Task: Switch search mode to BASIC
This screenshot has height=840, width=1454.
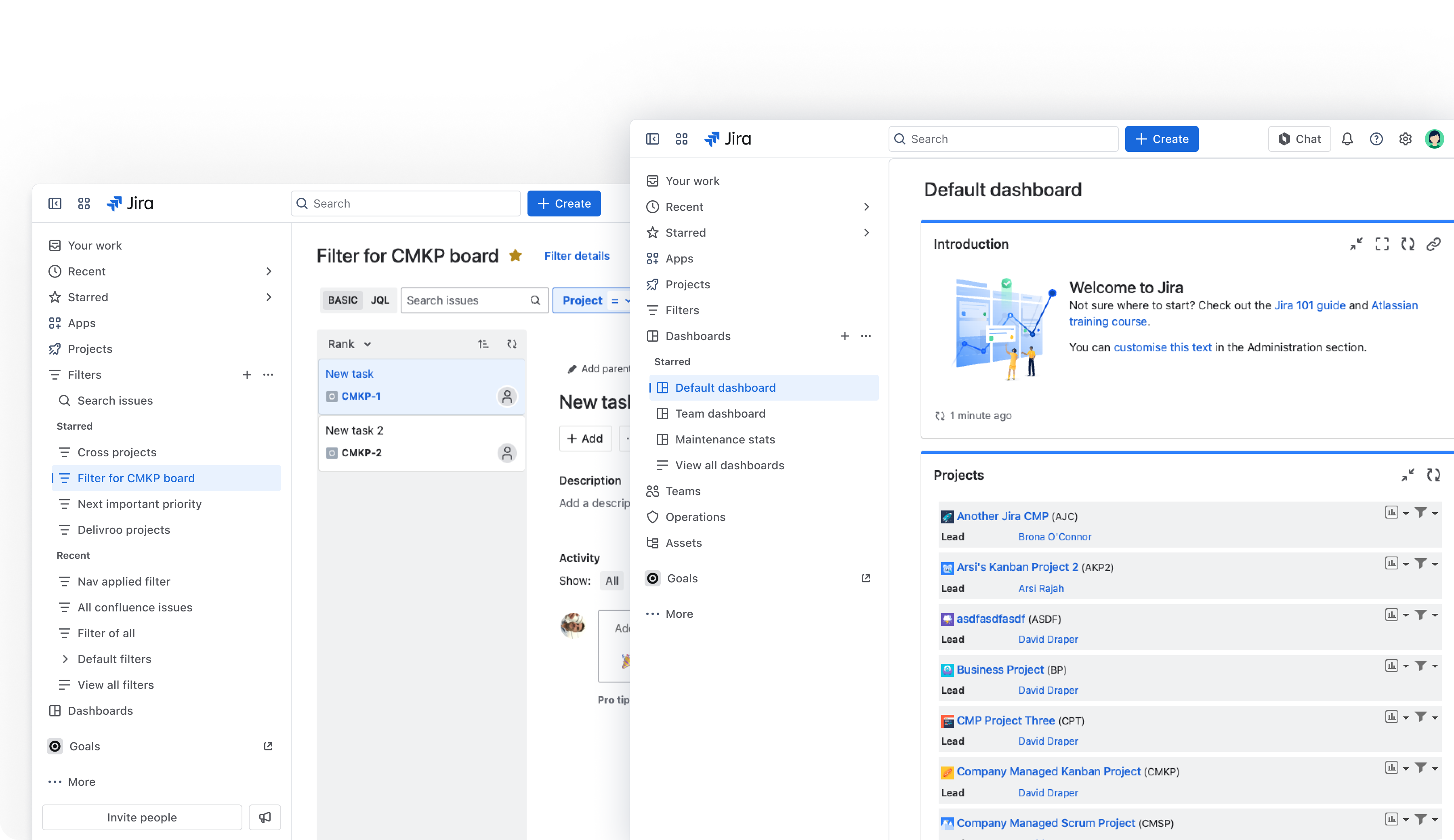Action: pos(343,300)
